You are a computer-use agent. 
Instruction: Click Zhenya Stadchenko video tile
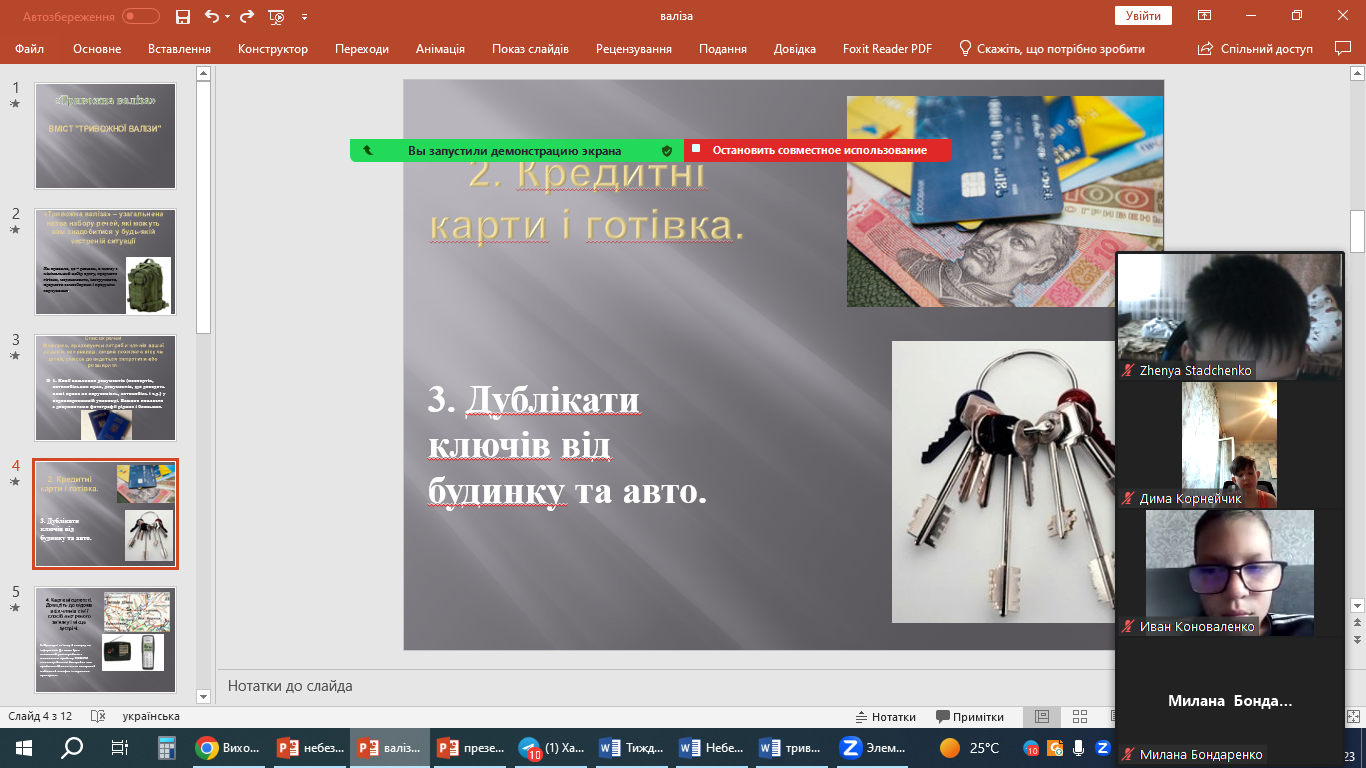[x=1229, y=316]
